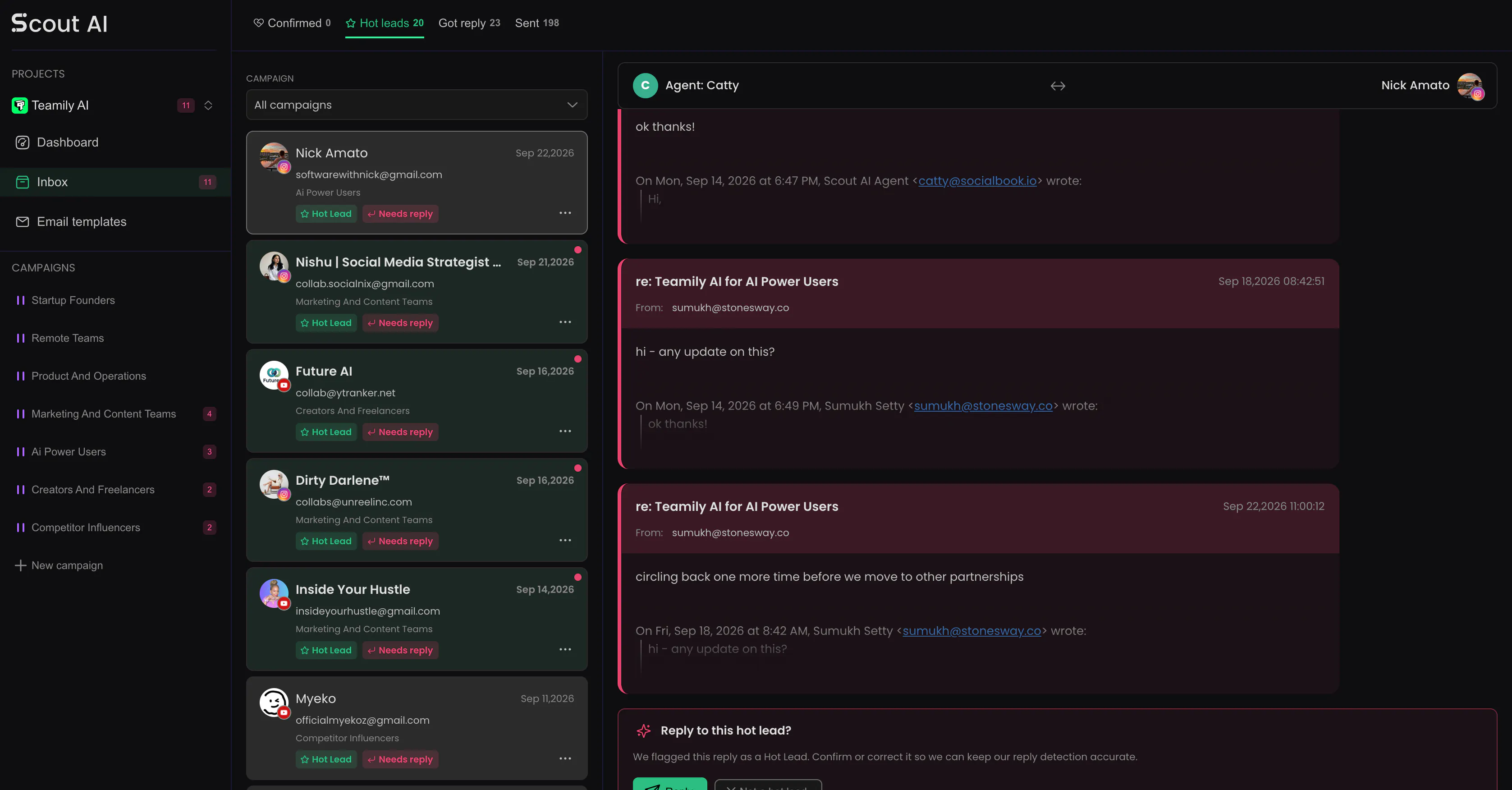
Task: Click Needs reply tag on Nishu card
Action: [x=400, y=323]
